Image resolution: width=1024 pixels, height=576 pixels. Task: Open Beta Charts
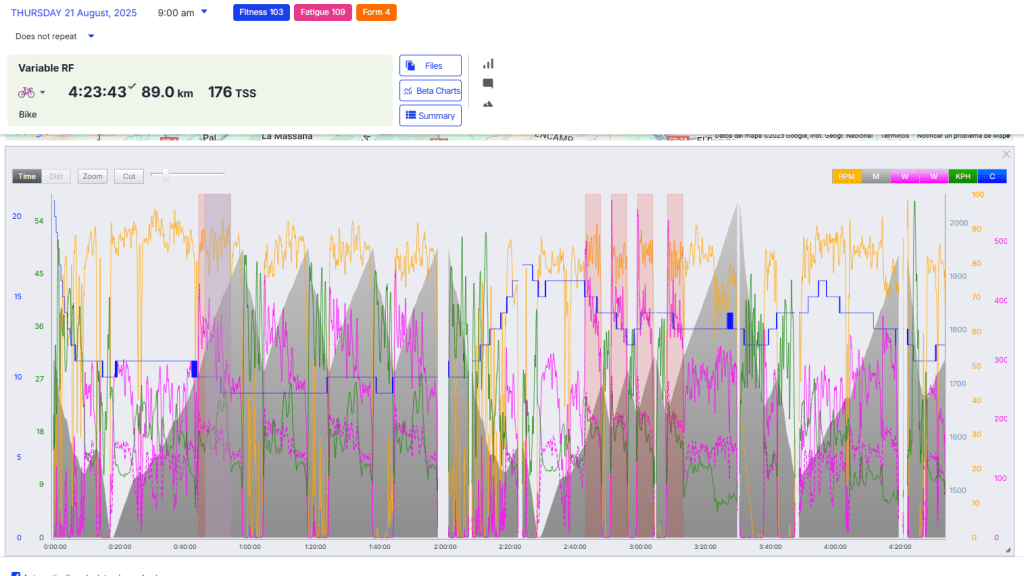click(x=430, y=91)
